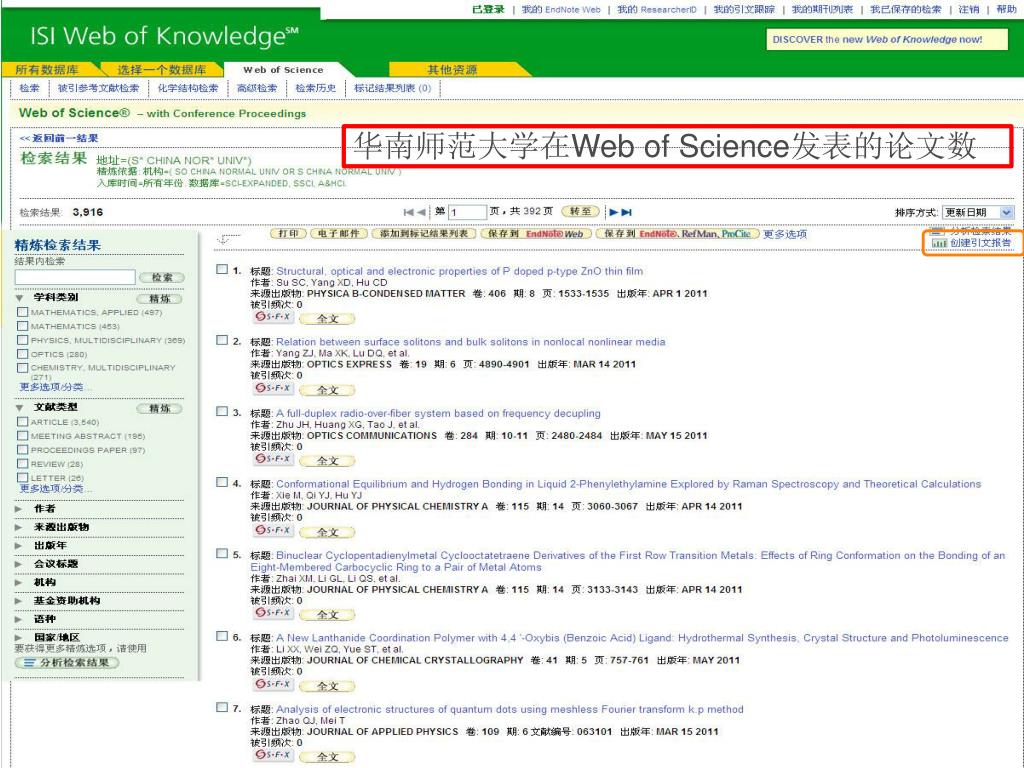This screenshot has height=768, width=1024.
Task: Open the 更多选项 link beside save buttons
Action: [785, 234]
